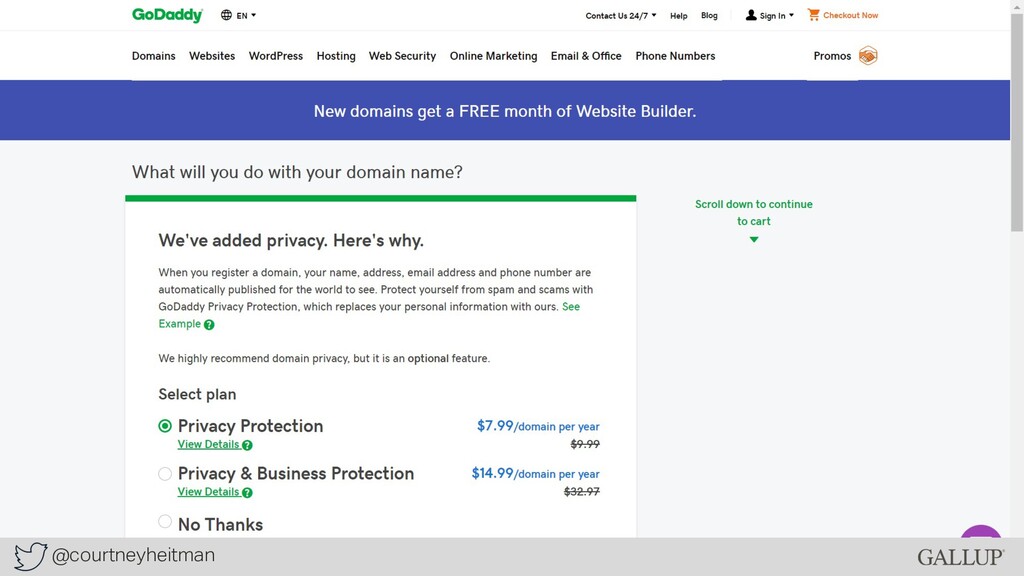This screenshot has height=576, width=1024.
Task: Click the shopping cart icon
Action: pyautogui.click(x=813, y=14)
